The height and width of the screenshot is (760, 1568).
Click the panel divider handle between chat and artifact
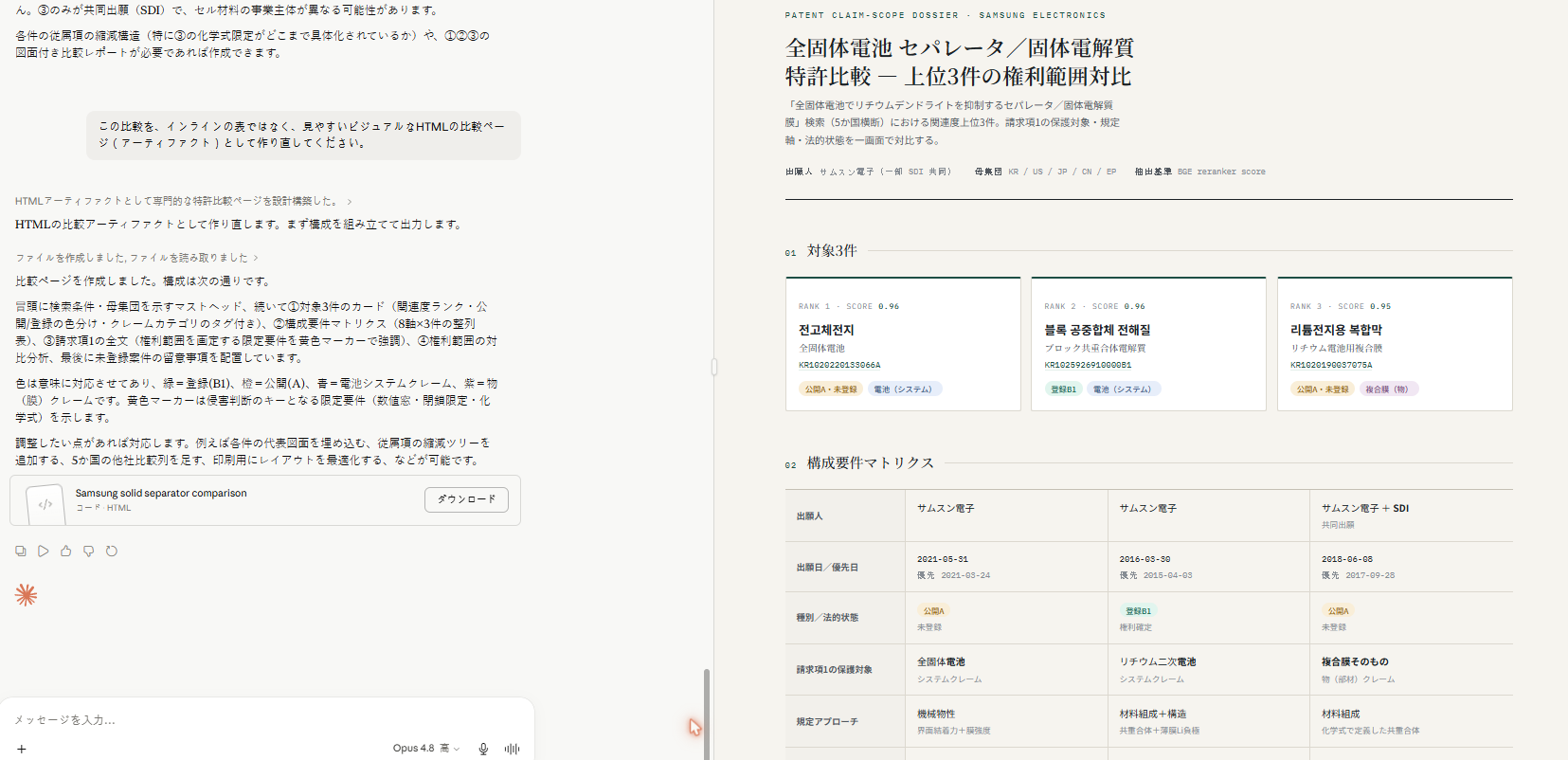(x=714, y=366)
